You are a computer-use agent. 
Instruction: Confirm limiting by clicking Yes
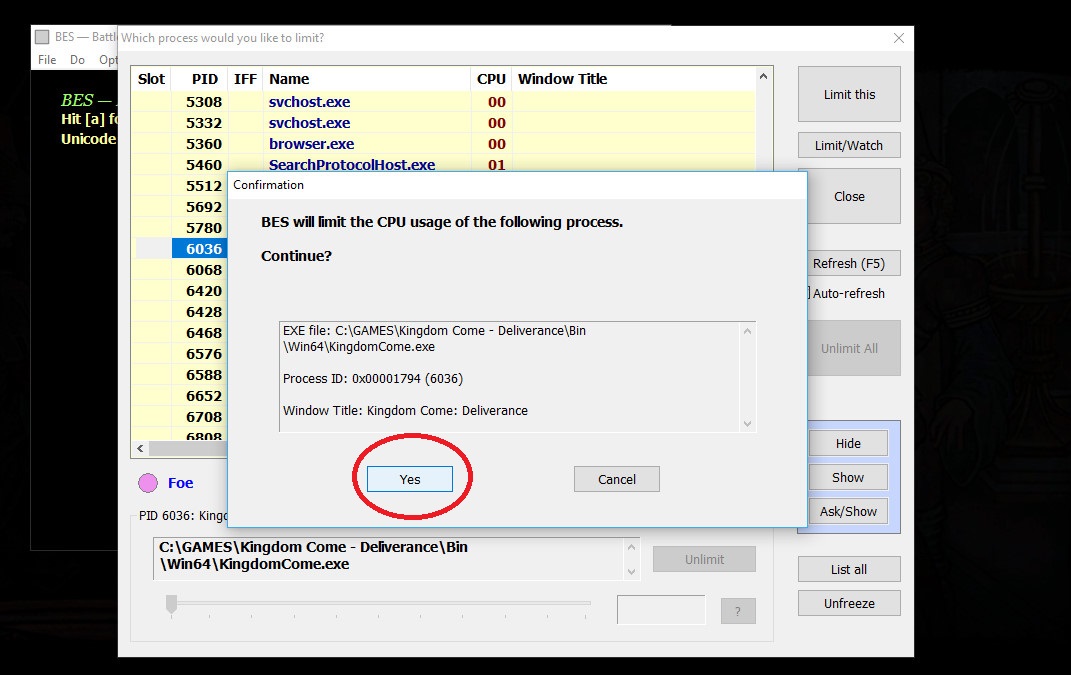pyautogui.click(x=410, y=479)
